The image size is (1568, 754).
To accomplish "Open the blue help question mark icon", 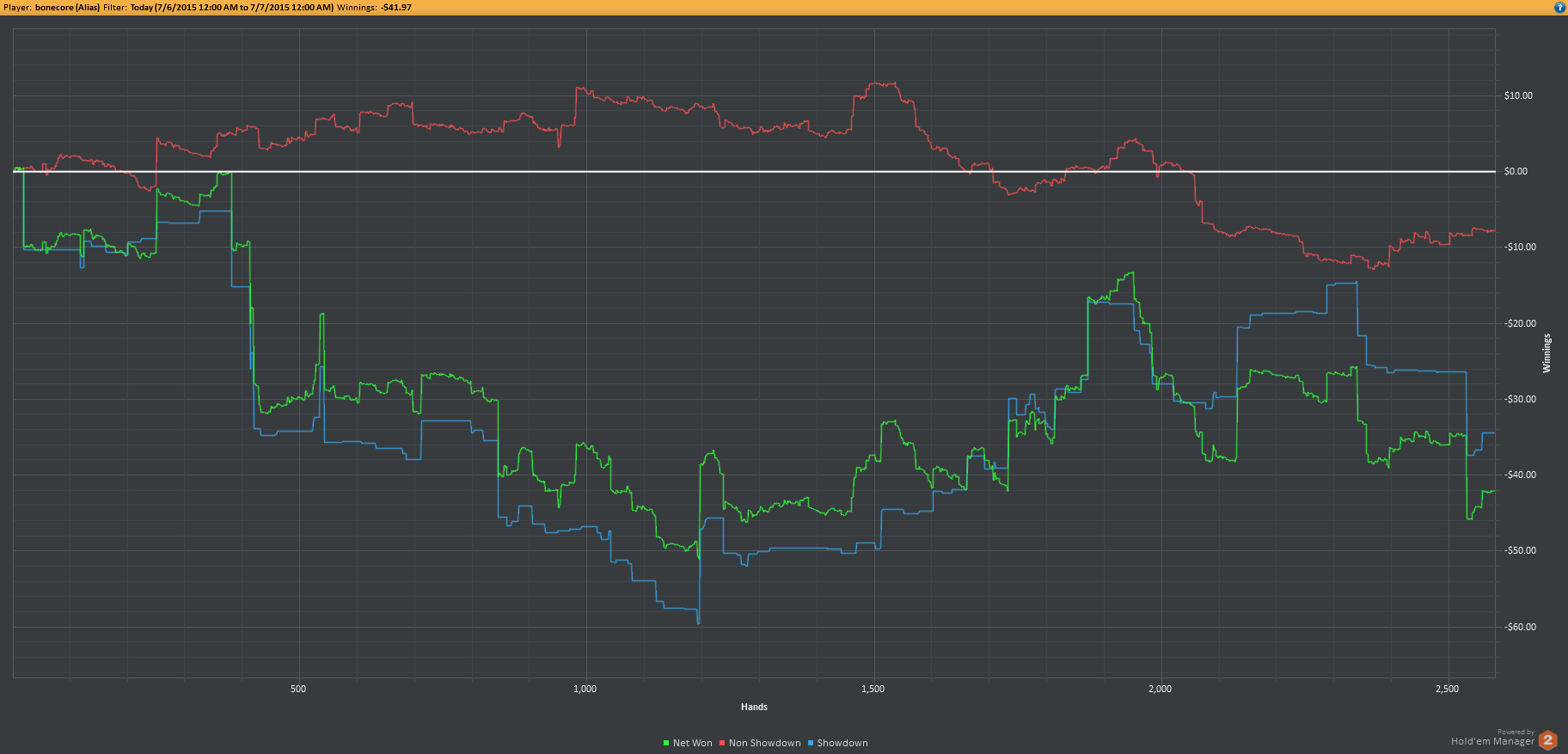I will tap(1559, 7).
